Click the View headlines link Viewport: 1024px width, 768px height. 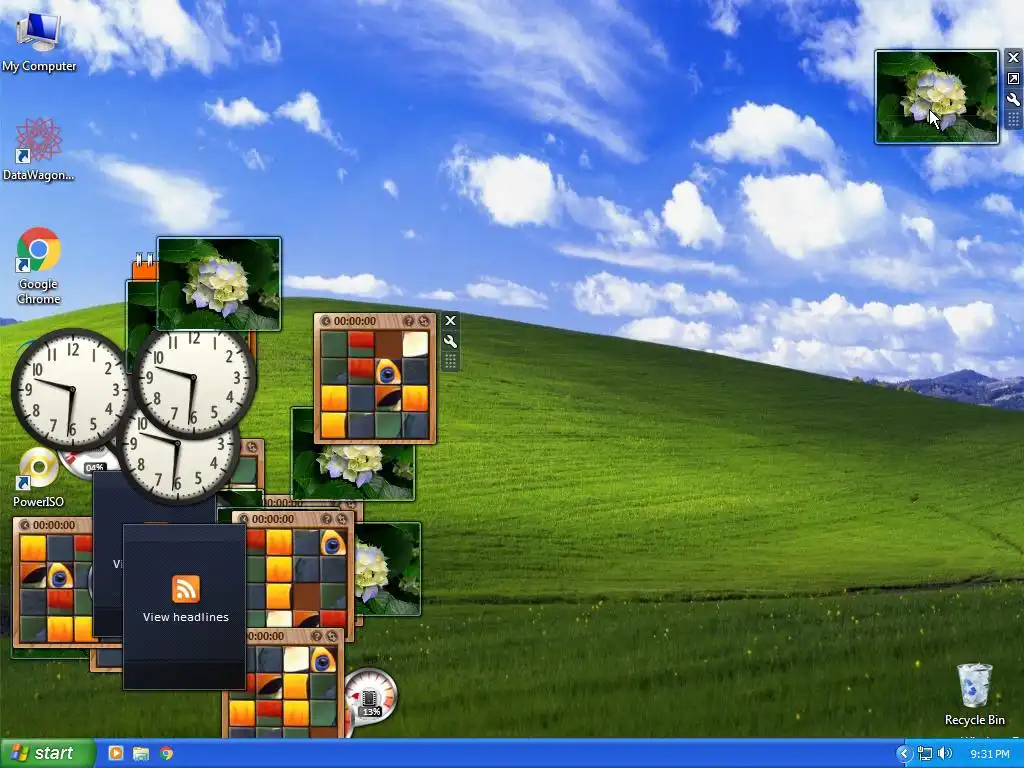click(x=185, y=617)
